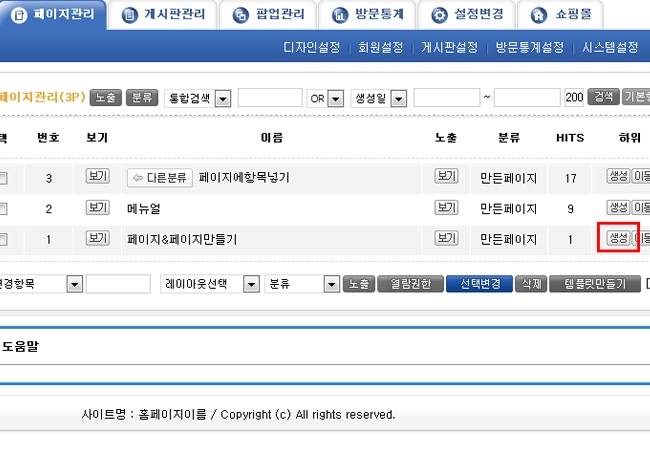Viewport: 650px width, 461px height.
Task: Click the start date input field
Action: [x=446, y=98]
